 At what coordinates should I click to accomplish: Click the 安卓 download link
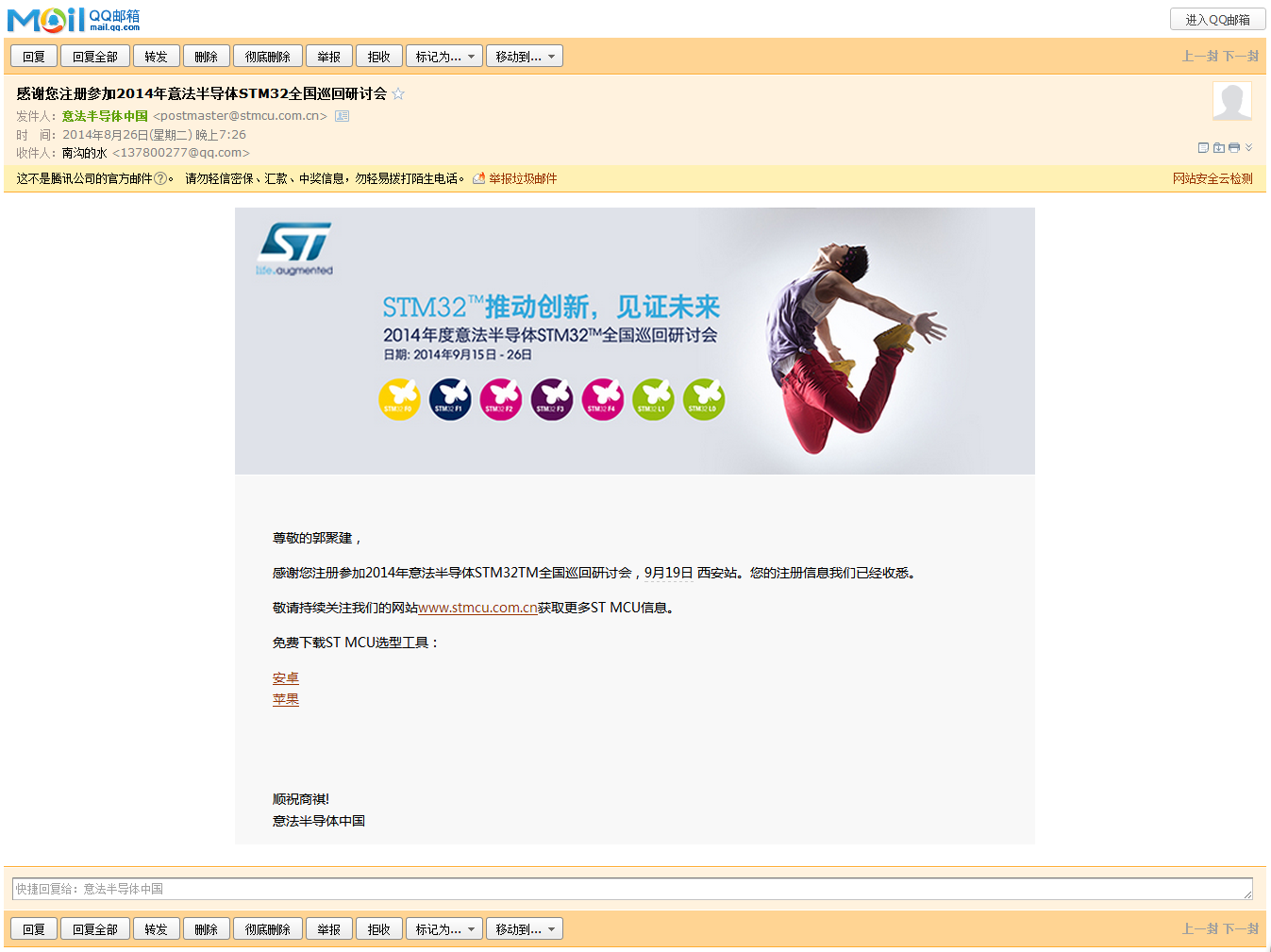[286, 677]
